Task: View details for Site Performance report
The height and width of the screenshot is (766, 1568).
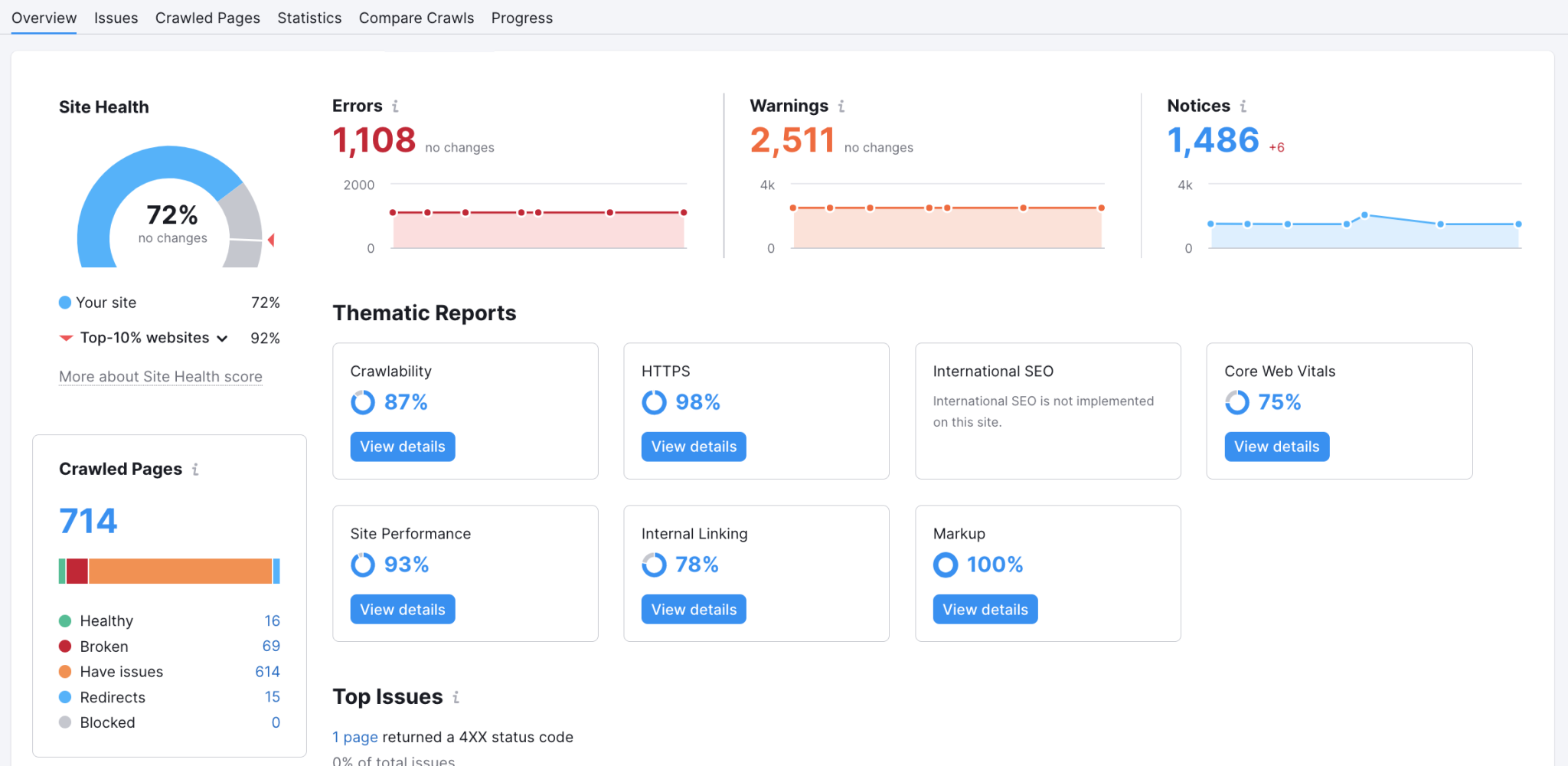Action: pos(402,610)
